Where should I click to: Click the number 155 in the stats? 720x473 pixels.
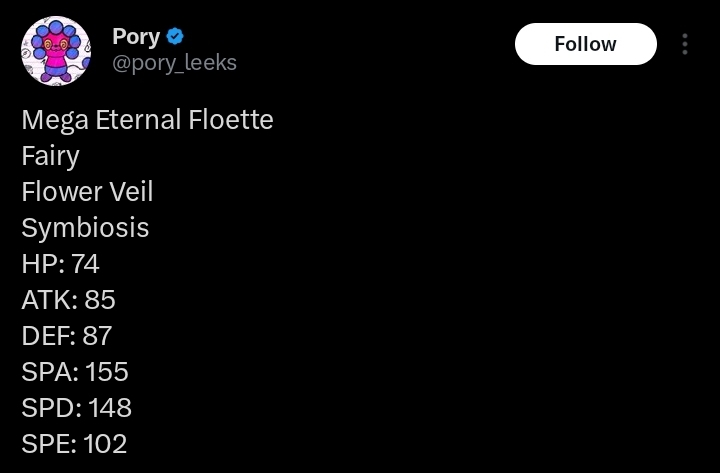[x=107, y=372]
